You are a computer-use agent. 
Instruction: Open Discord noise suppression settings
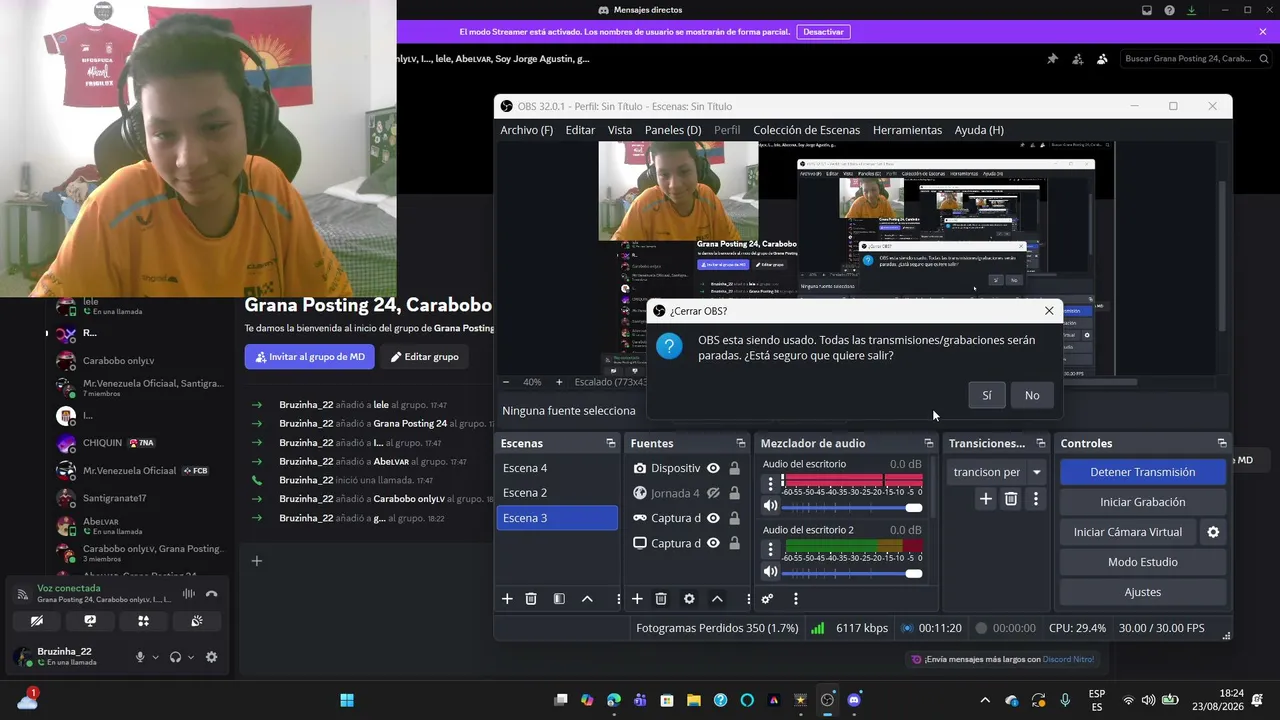coord(188,594)
